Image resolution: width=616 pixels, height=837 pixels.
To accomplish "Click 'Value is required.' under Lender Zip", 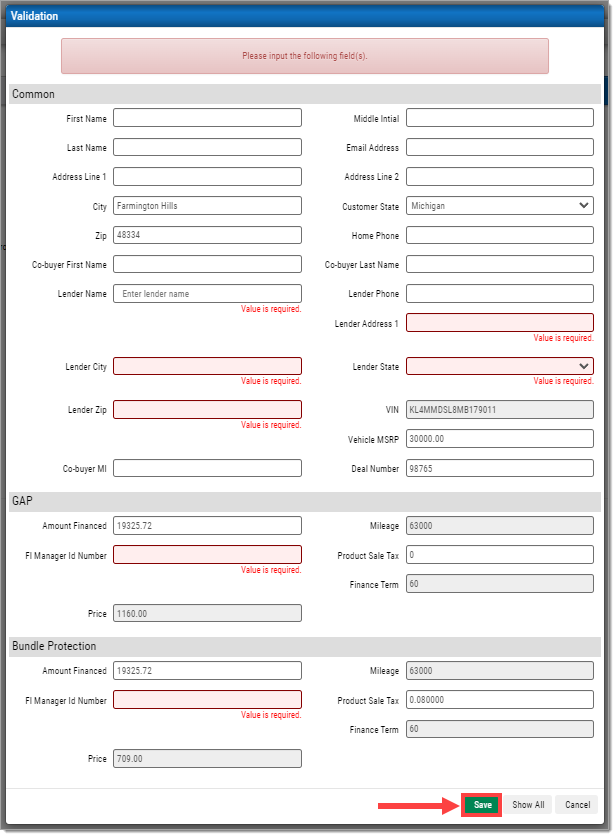I will tap(271, 425).
